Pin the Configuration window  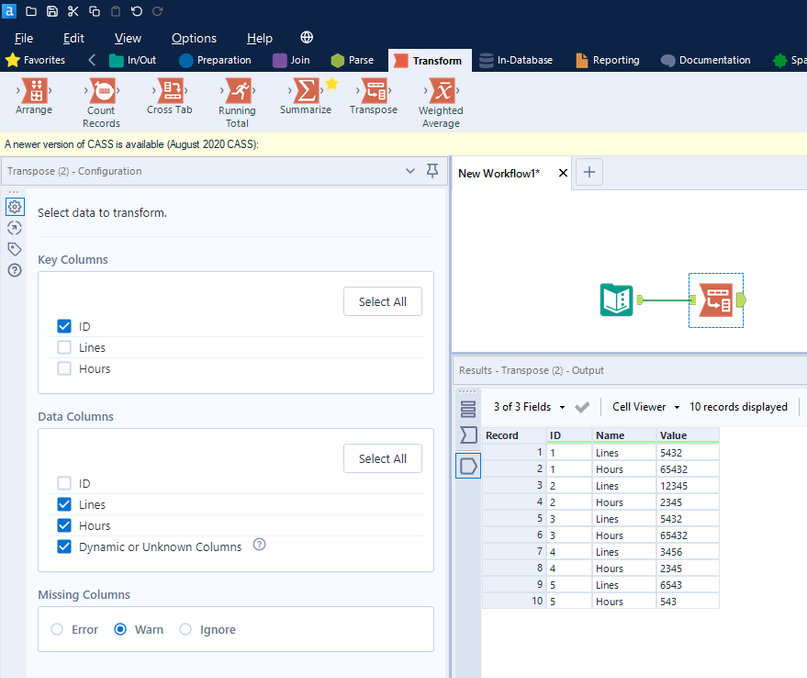point(432,171)
